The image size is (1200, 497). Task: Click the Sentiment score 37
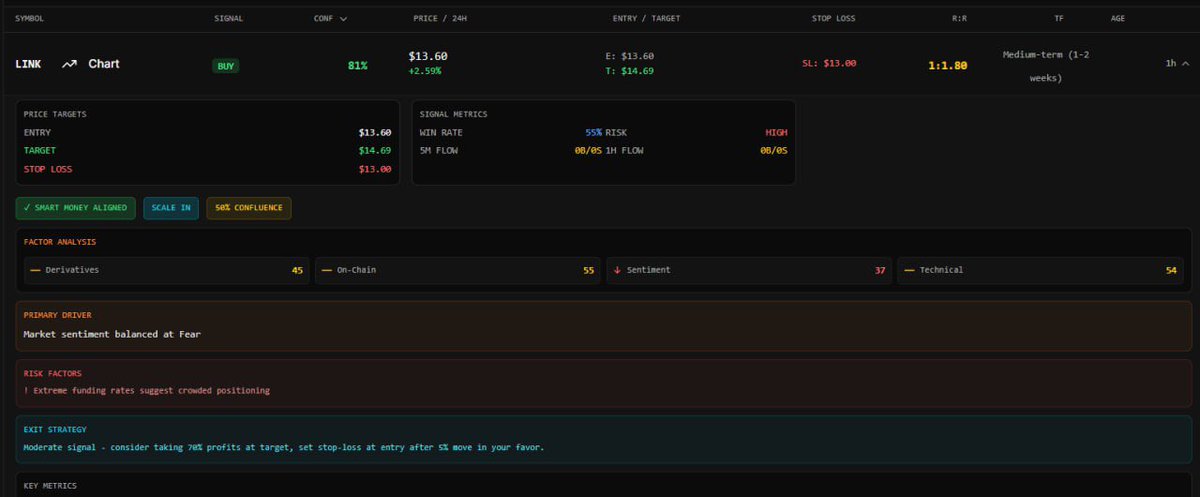click(x=880, y=270)
